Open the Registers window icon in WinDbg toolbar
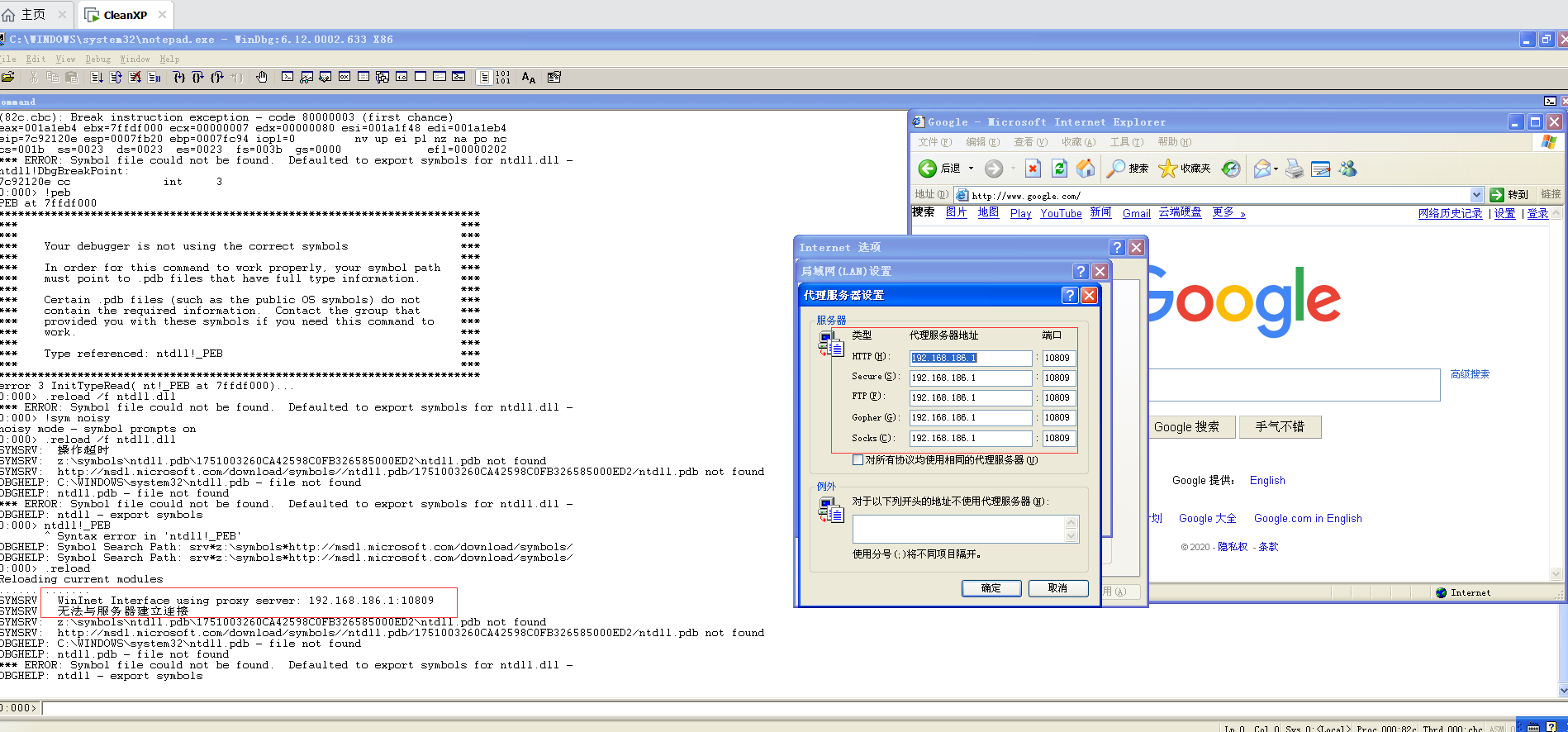 pyautogui.click(x=344, y=77)
